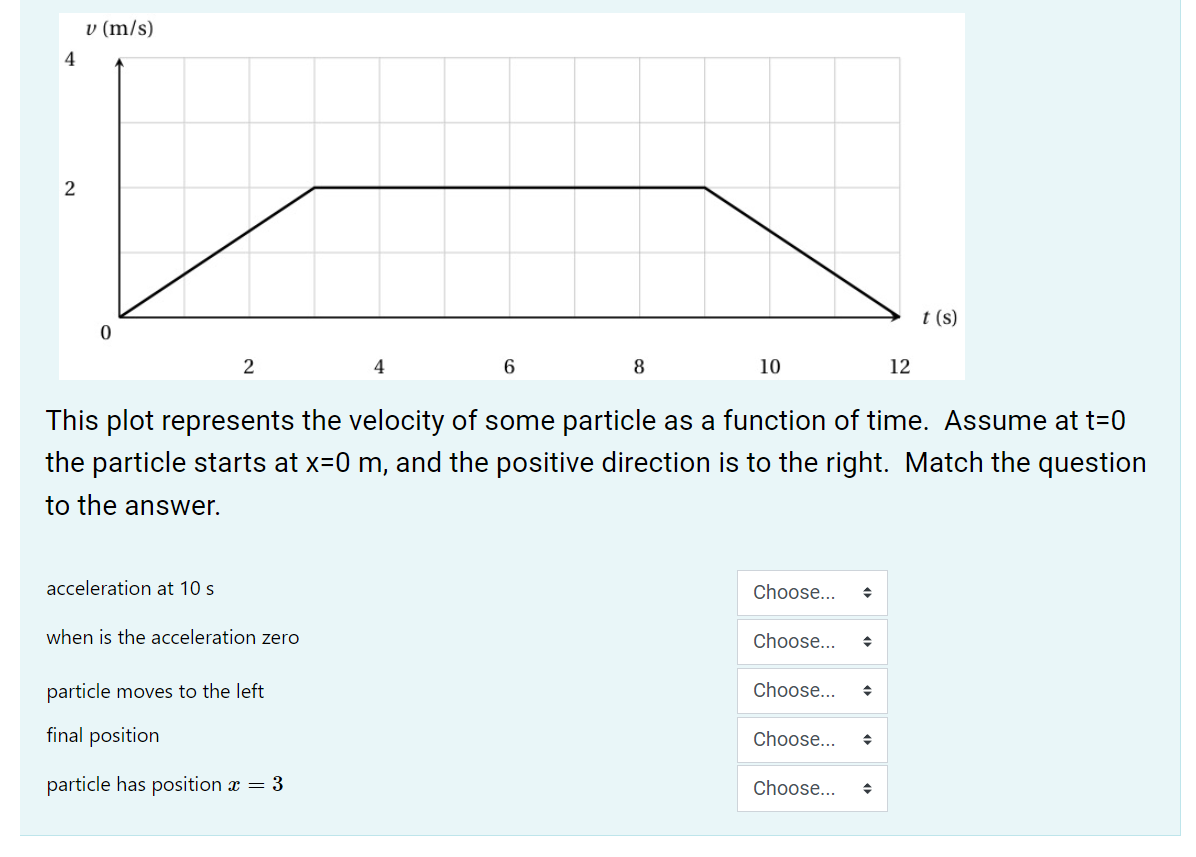Expand the 'particle moves to the left' answer selector
Image resolution: width=1196 pixels, height=857 pixels.
pyautogui.click(x=811, y=690)
